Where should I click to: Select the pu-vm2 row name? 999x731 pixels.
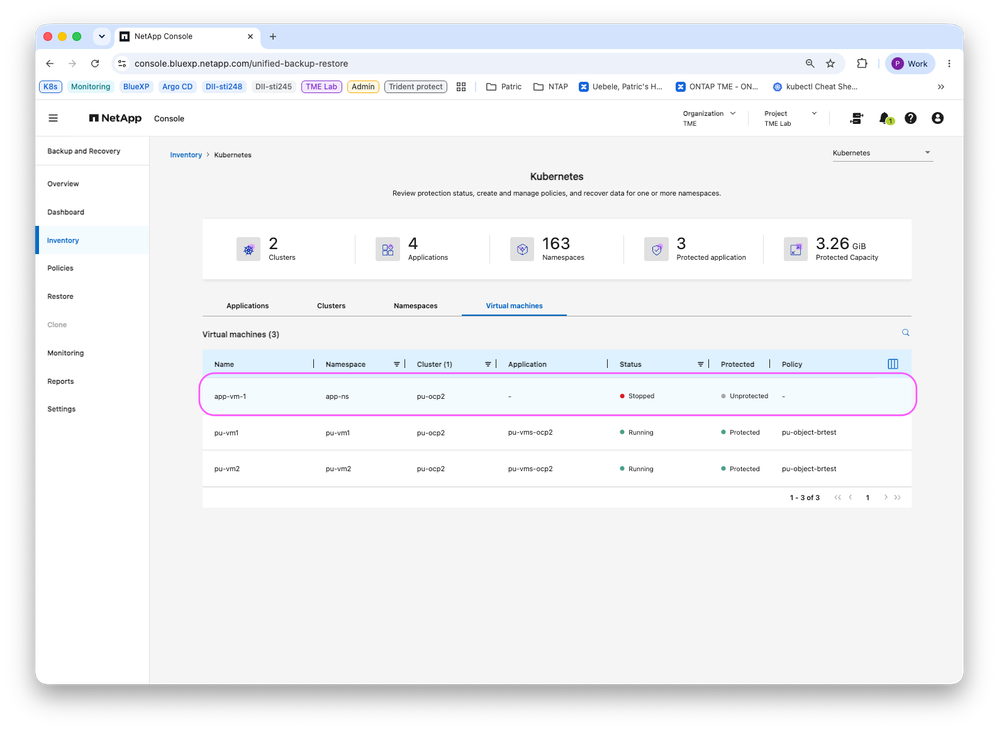[x=227, y=469]
